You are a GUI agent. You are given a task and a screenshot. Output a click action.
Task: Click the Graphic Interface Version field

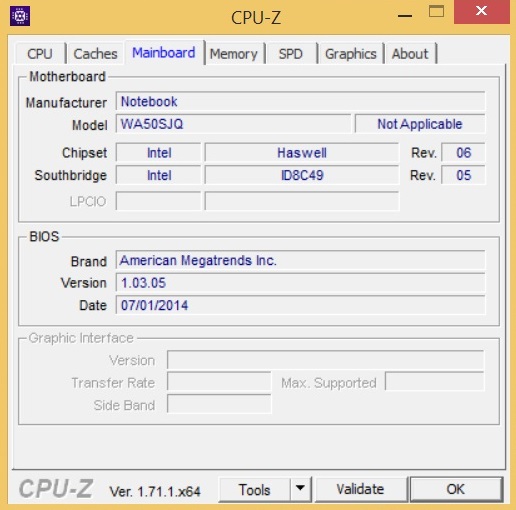pos(325,360)
